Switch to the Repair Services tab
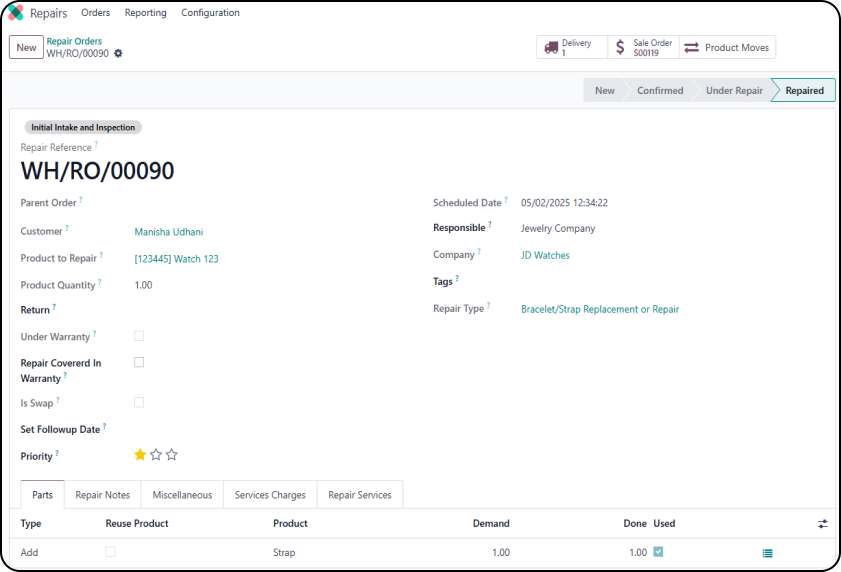This screenshot has height=572, width=841. pyautogui.click(x=360, y=495)
